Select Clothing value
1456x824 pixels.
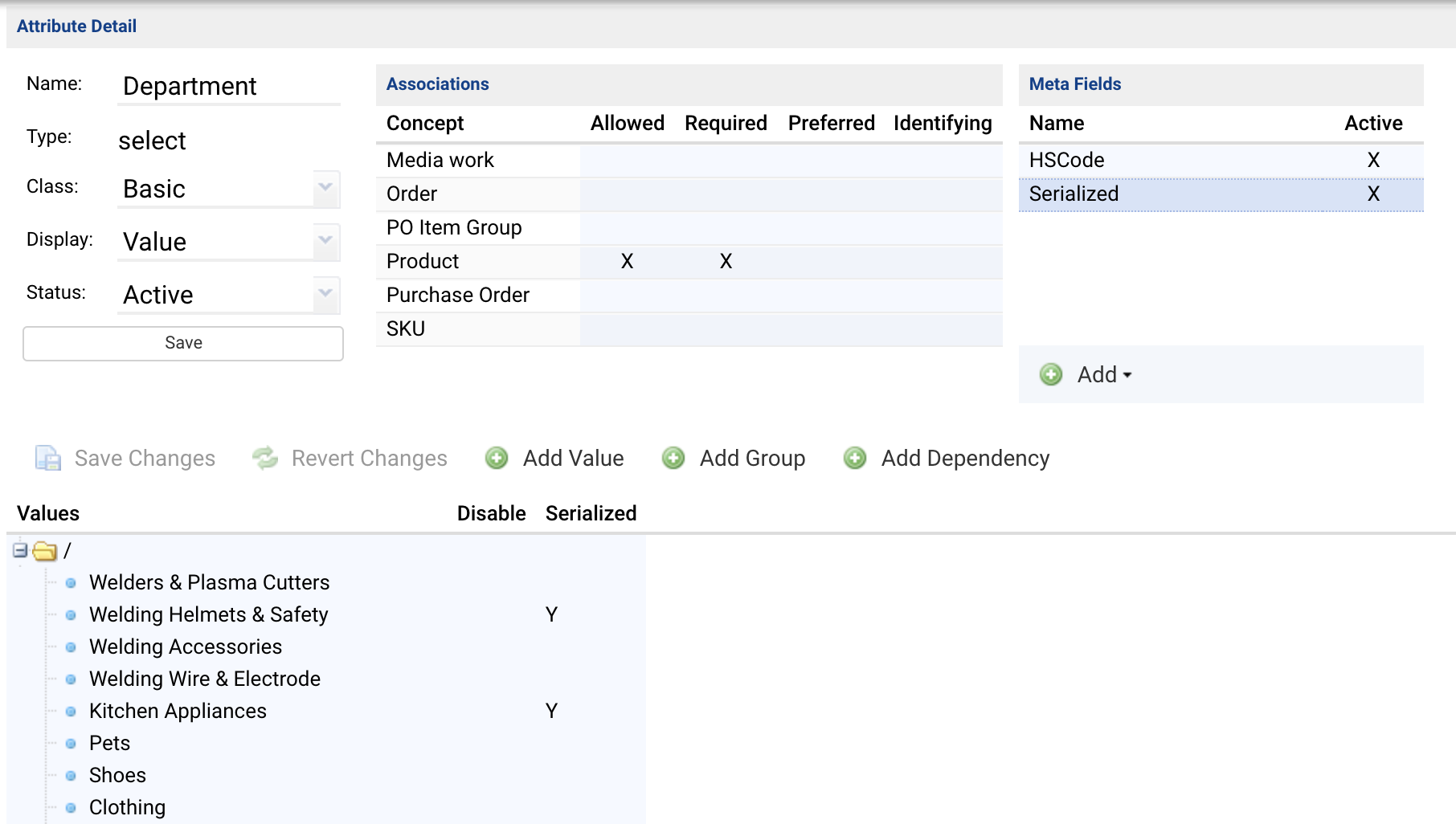coord(127,807)
